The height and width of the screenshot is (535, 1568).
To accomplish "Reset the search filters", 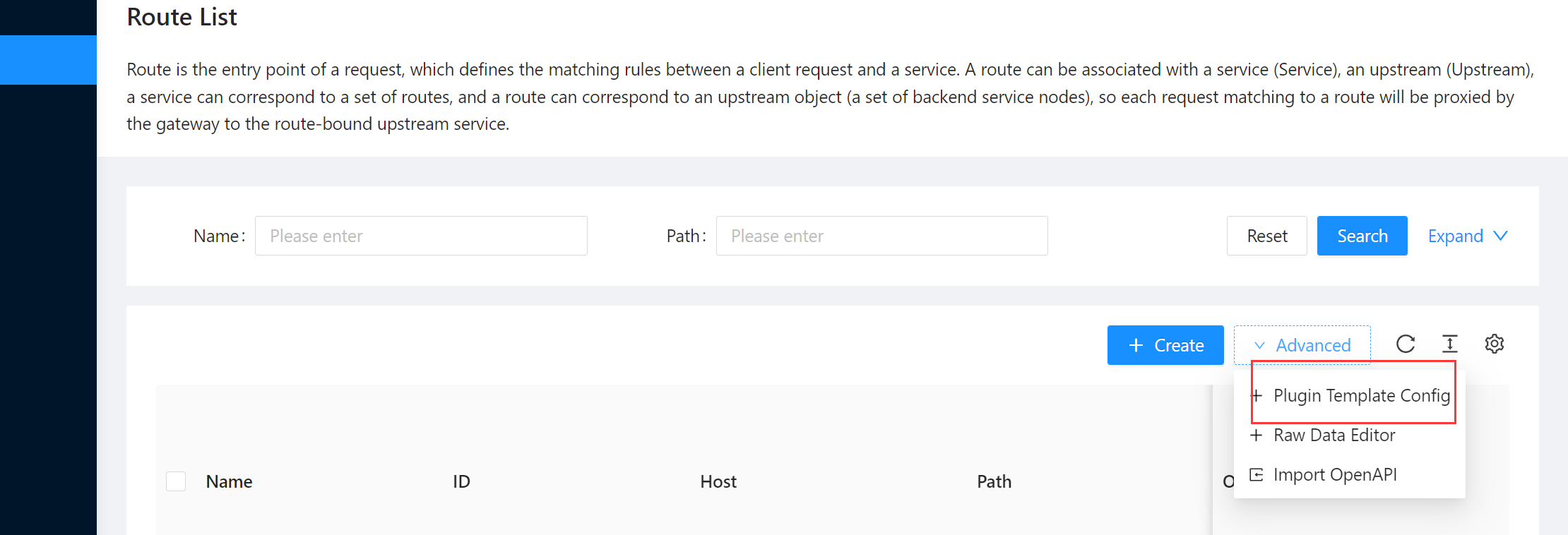I will (1266, 236).
